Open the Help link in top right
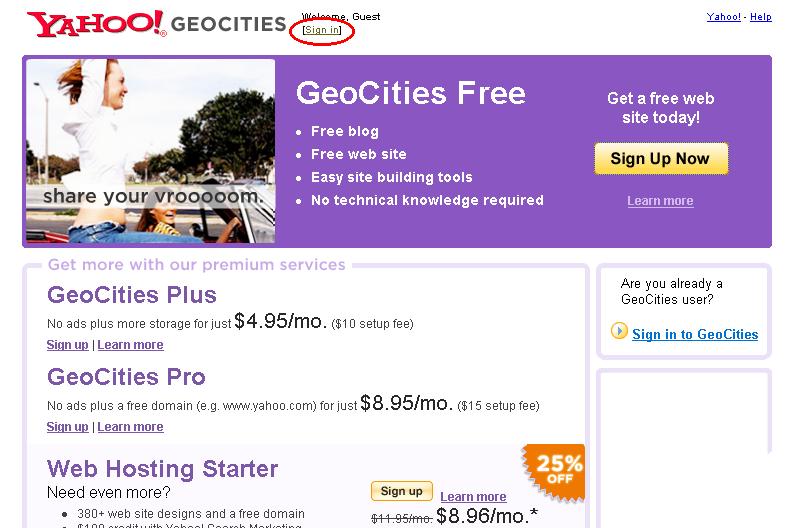 (x=761, y=17)
